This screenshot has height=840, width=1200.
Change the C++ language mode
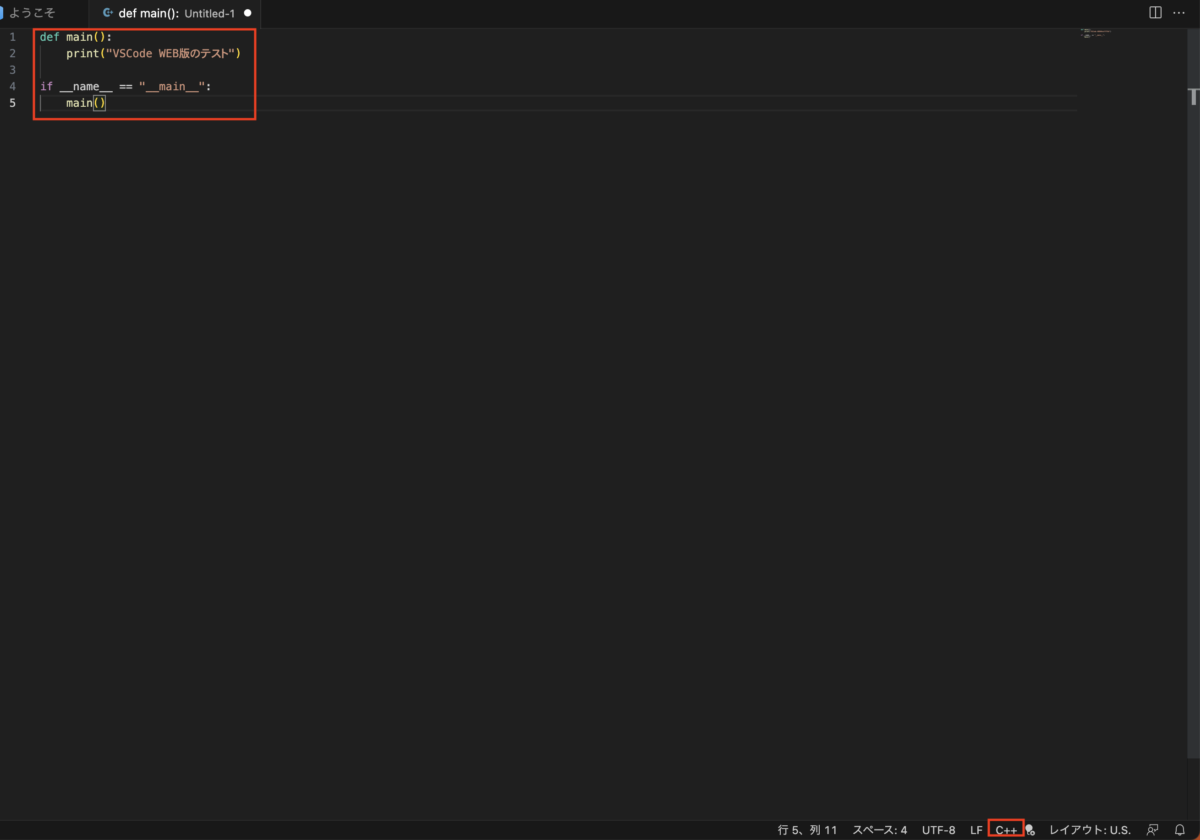click(1006, 829)
